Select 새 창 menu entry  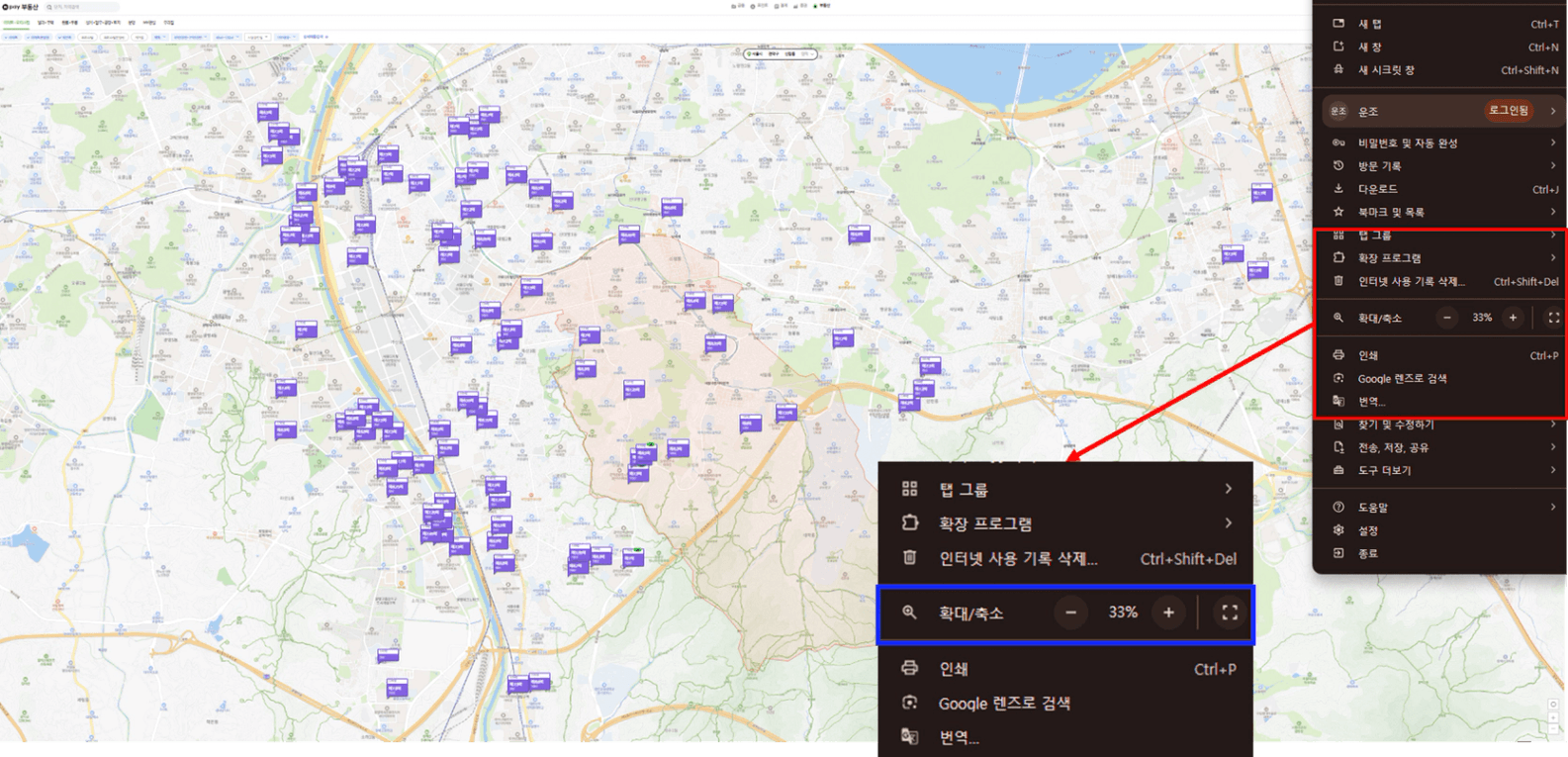(x=1370, y=47)
